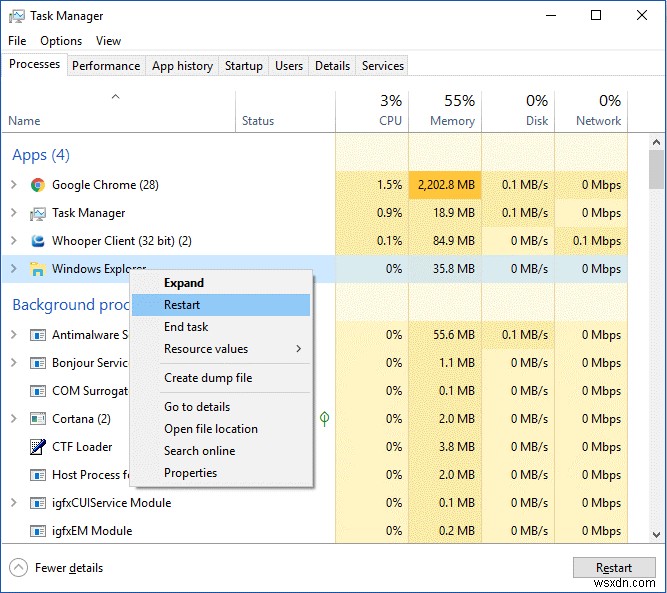Click the Cortana process icon
667x593 pixels.
(x=38, y=419)
